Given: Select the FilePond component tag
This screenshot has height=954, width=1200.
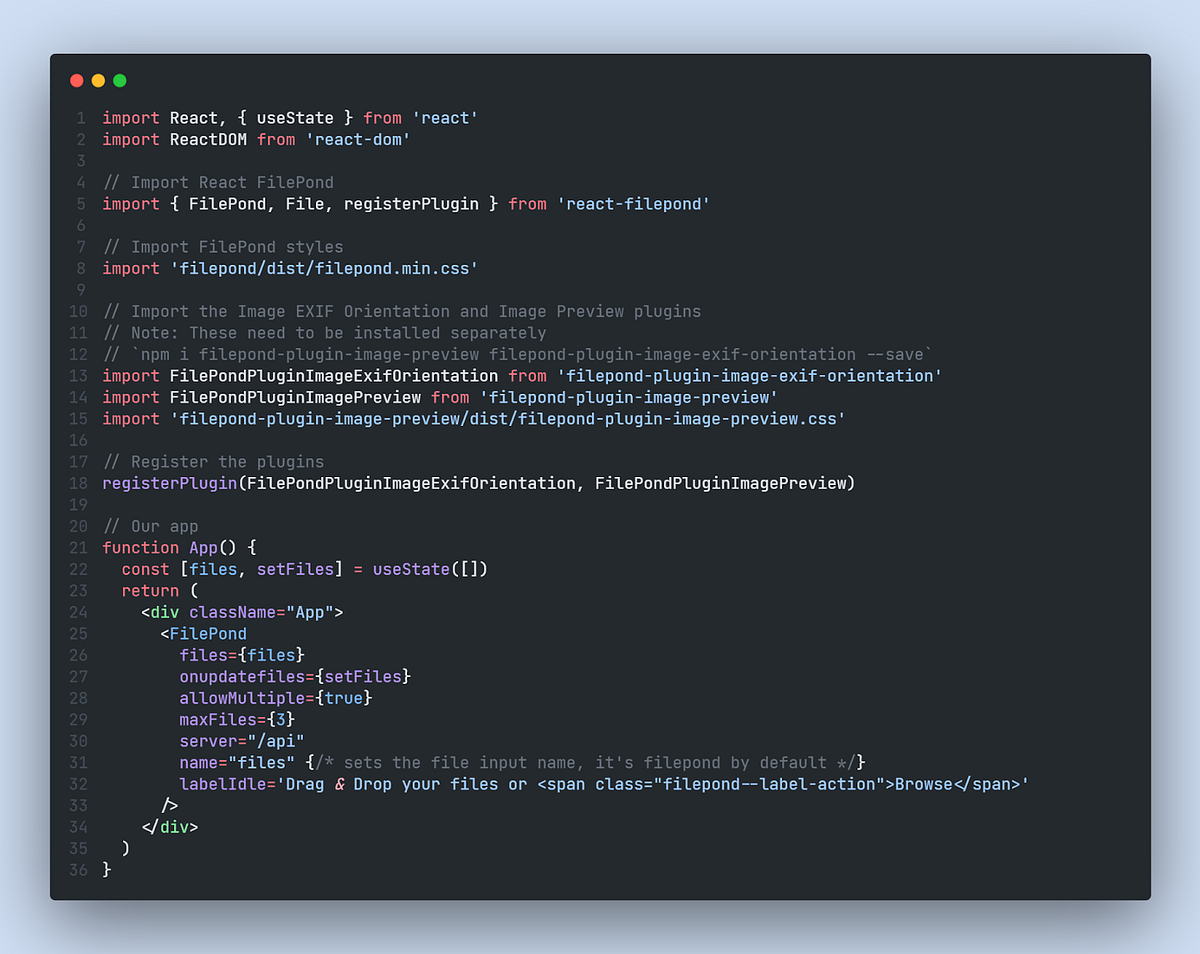Looking at the screenshot, I should (x=207, y=633).
